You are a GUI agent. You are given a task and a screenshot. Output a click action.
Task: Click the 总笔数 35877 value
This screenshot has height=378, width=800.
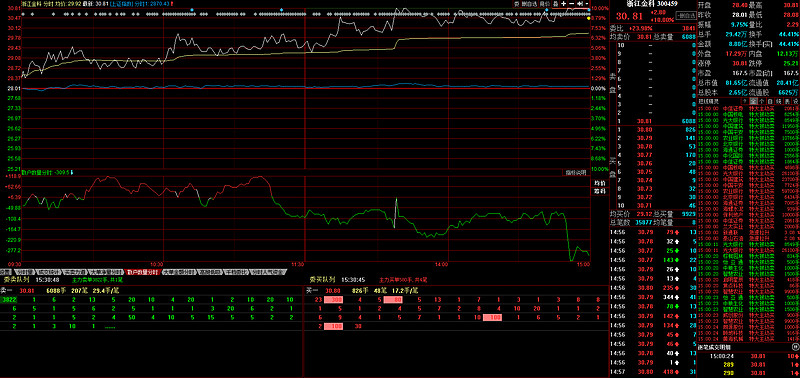pyautogui.click(x=643, y=222)
